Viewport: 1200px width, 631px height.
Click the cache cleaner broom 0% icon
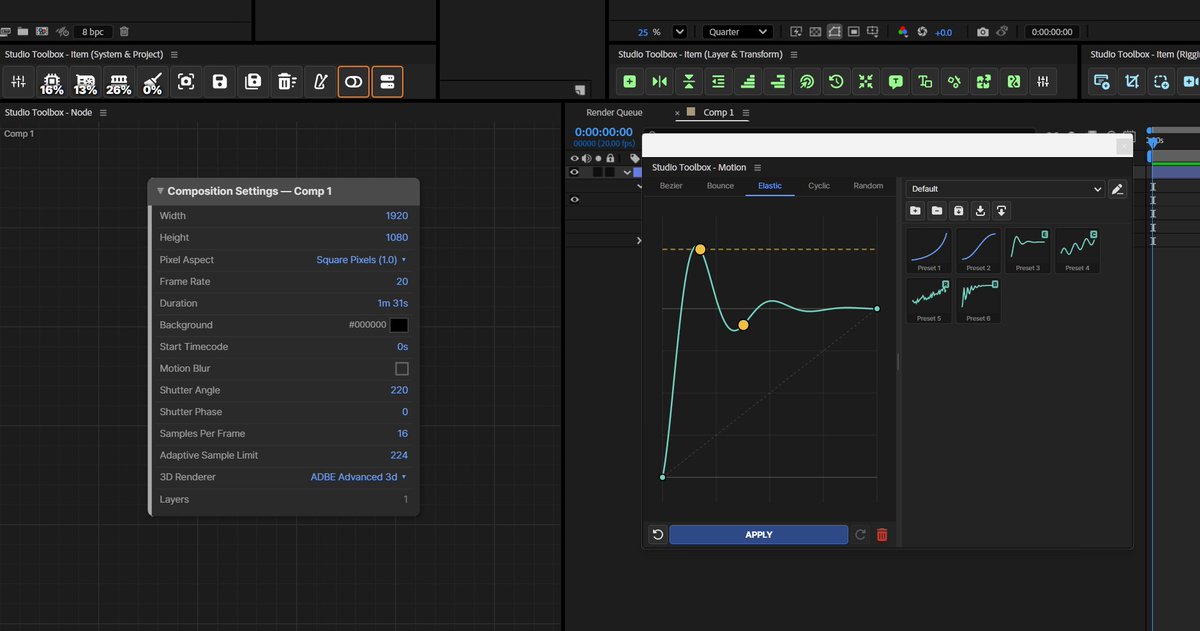click(x=152, y=82)
